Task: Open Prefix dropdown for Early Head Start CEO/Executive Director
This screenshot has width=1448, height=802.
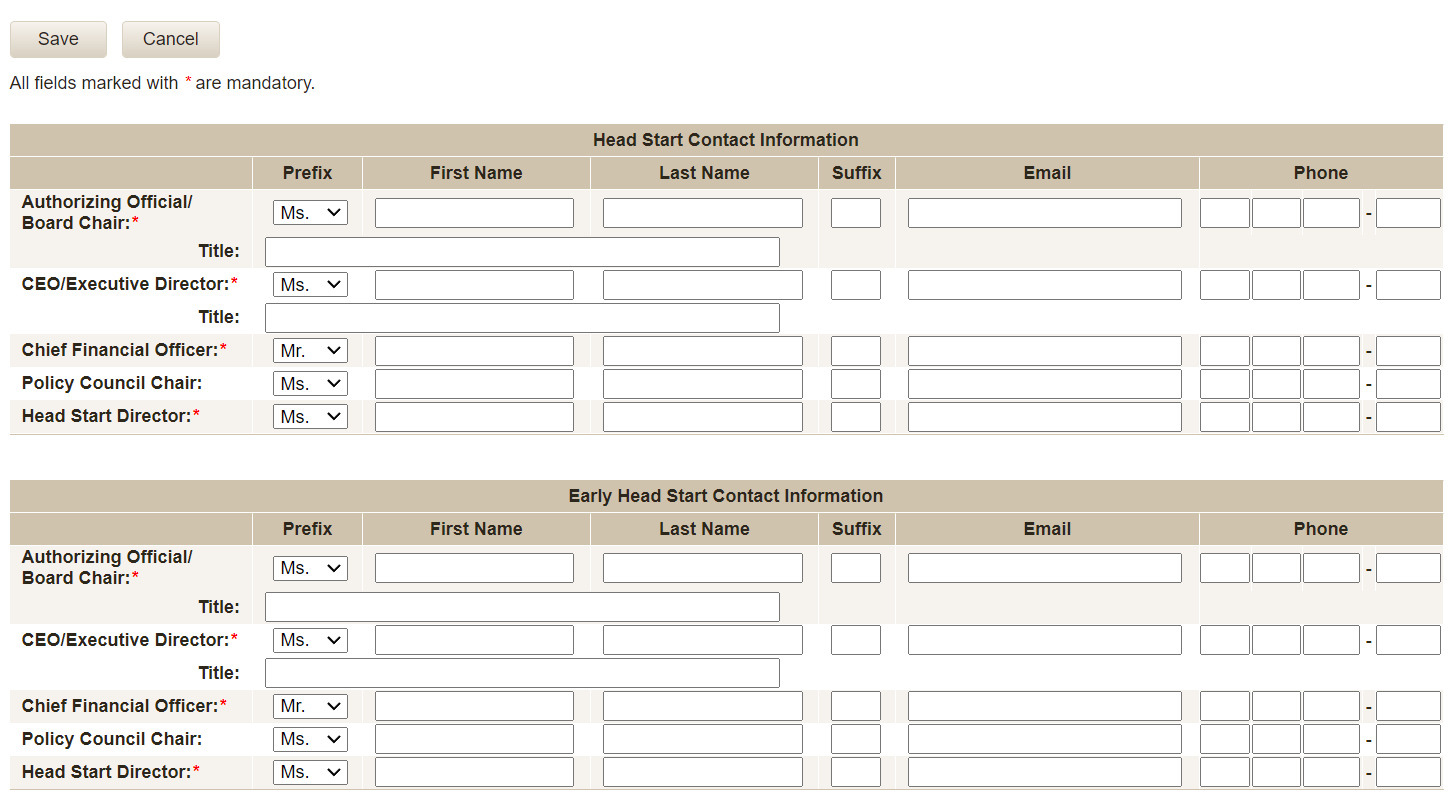Action: pyautogui.click(x=310, y=640)
